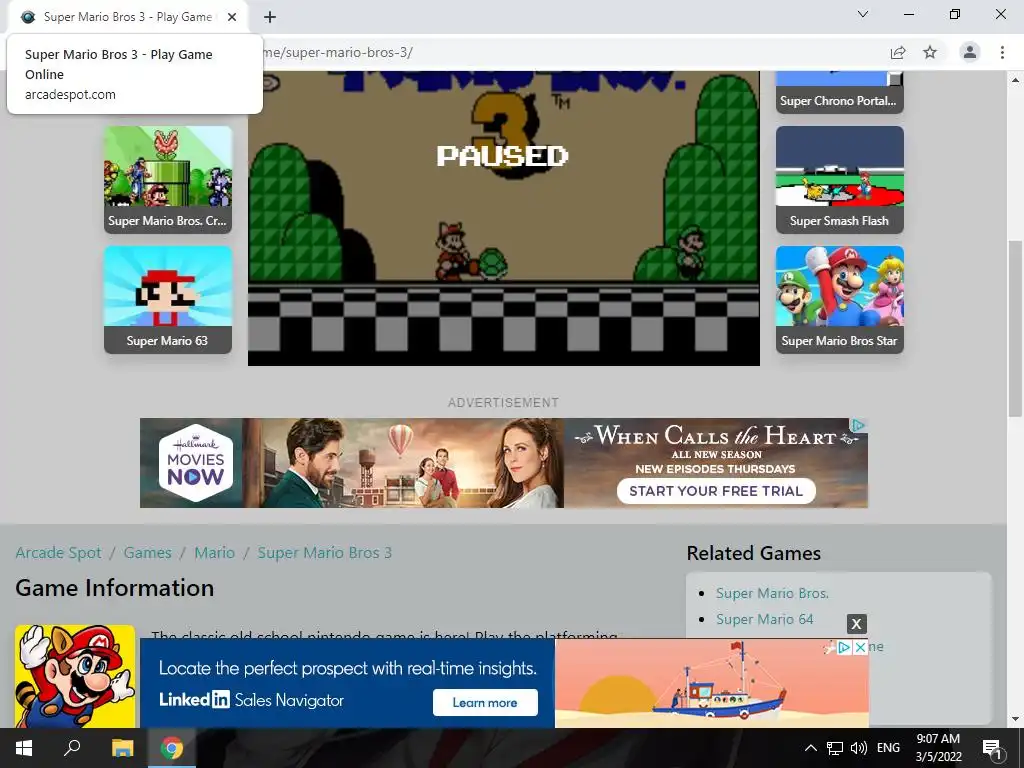
Task: Click the Chrome taskbar icon
Action: point(172,748)
